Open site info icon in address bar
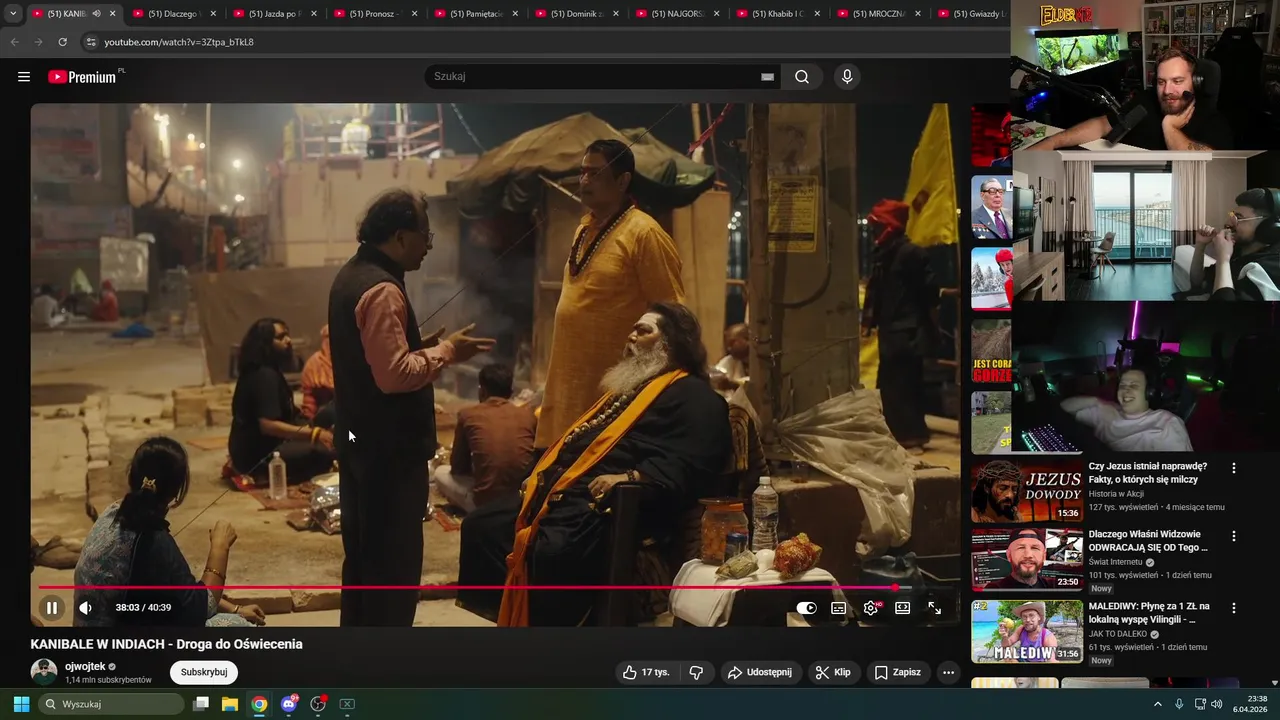Screen dimensions: 1280x720 (91, 42)
